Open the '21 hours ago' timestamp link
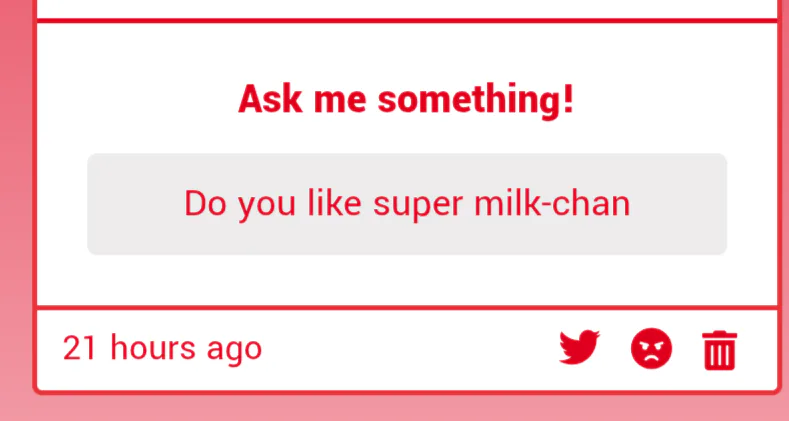789x421 pixels. (162, 348)
